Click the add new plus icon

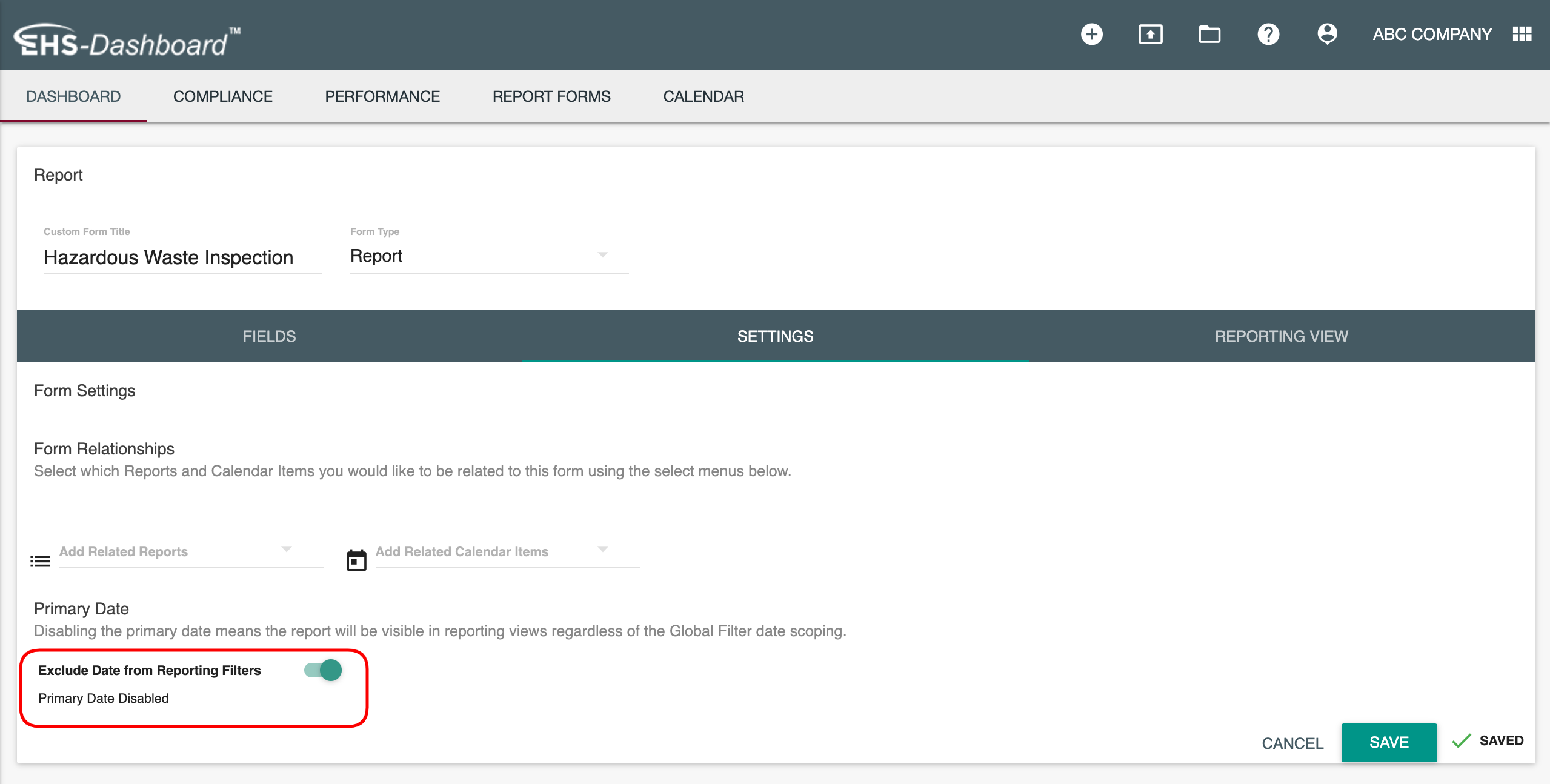(x=1091, y=35)
